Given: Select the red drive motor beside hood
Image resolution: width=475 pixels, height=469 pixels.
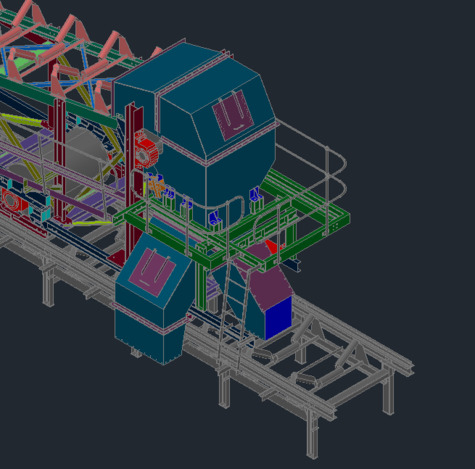Looking at the screenshot, I should (x=145, y=151).
